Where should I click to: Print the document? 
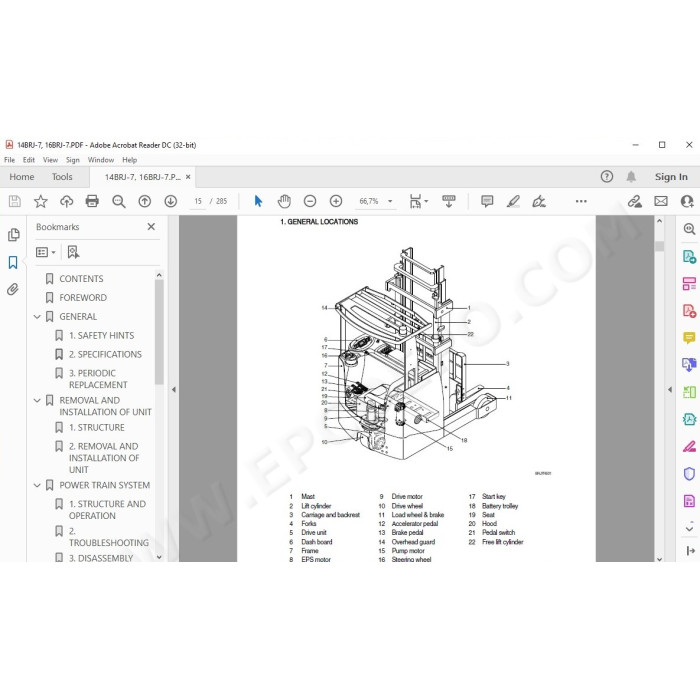pyautogui.click(x=92, y=201)
